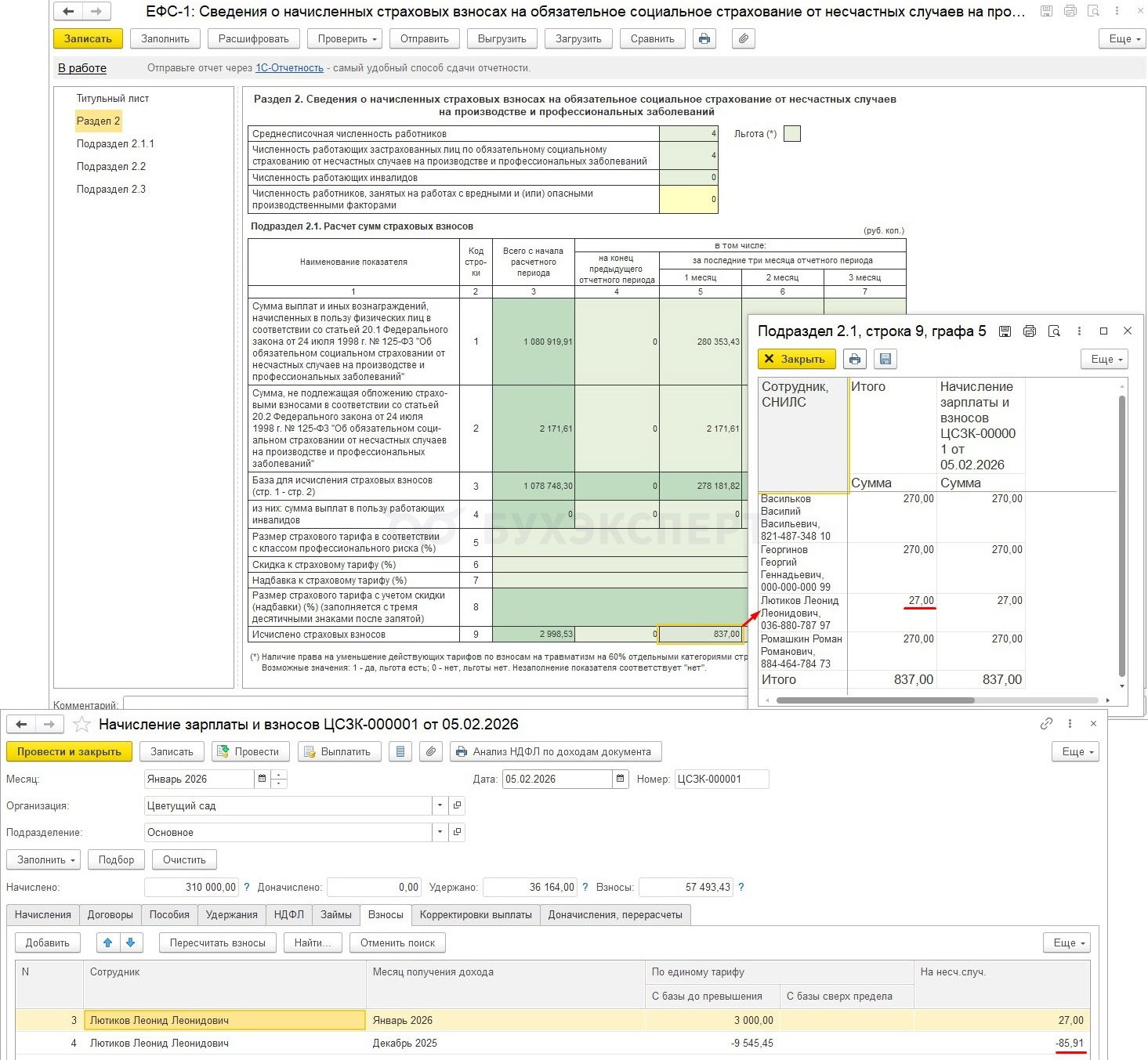Click the printer icon in the popup window
The width and height of the screenshot is (1148, 1060).
[855, 359]
